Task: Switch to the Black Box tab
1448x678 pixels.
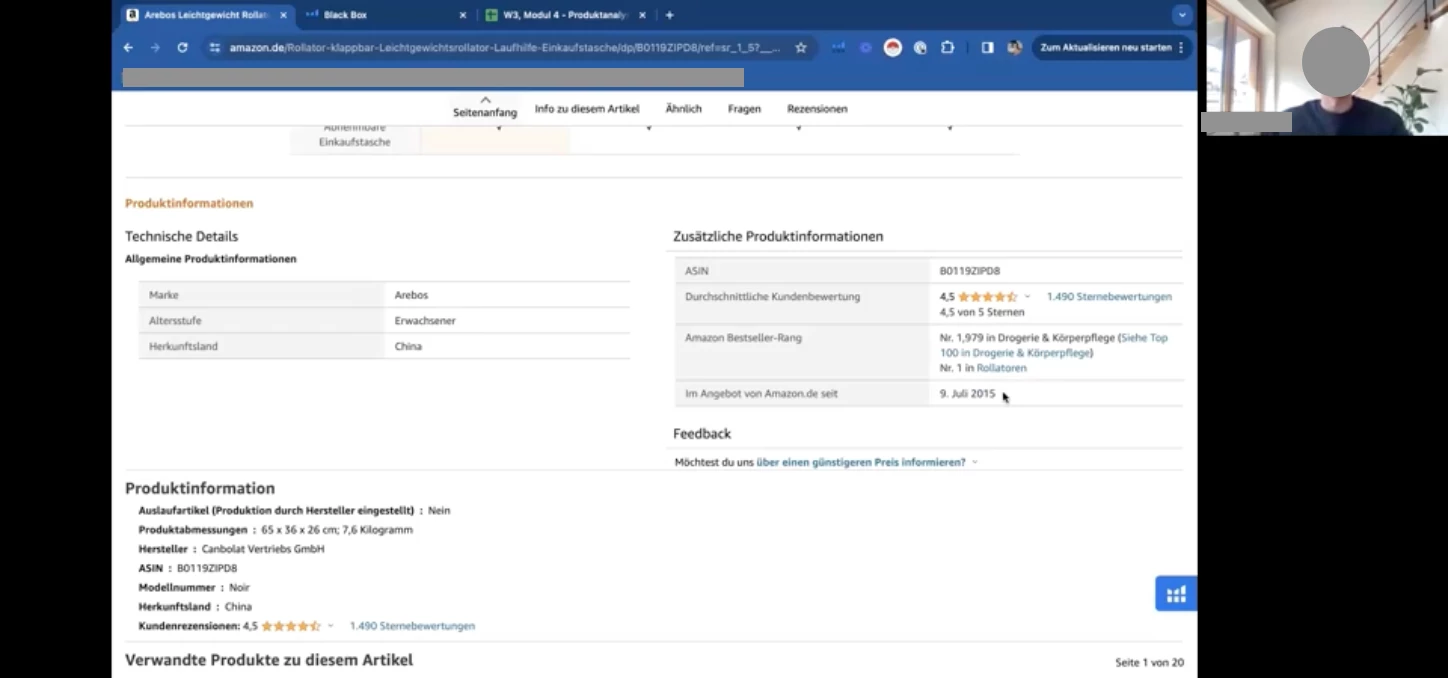Action: click(x=386, y=15)
